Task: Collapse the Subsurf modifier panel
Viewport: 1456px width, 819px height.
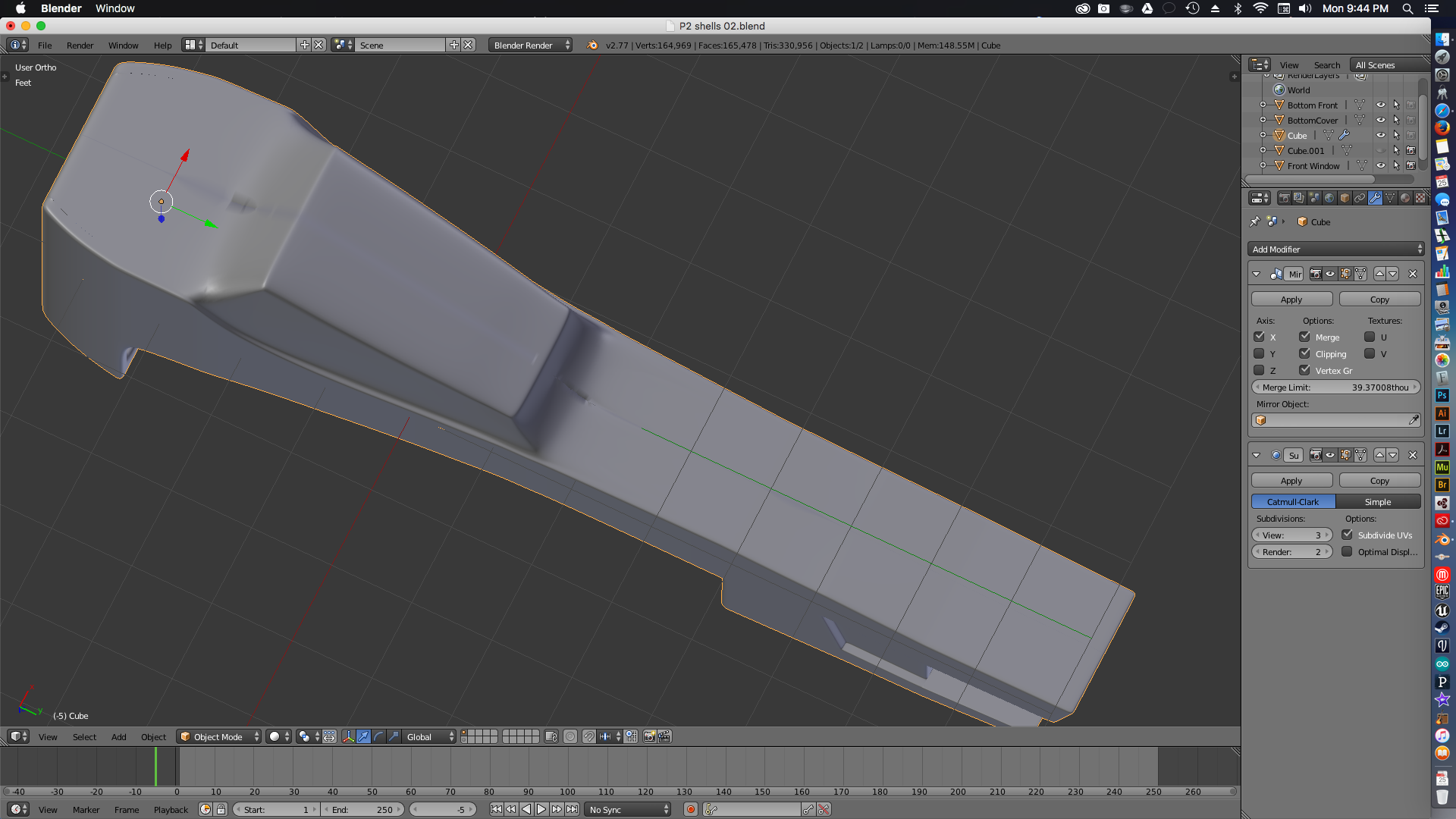Action: click(x=1257, y=455)
